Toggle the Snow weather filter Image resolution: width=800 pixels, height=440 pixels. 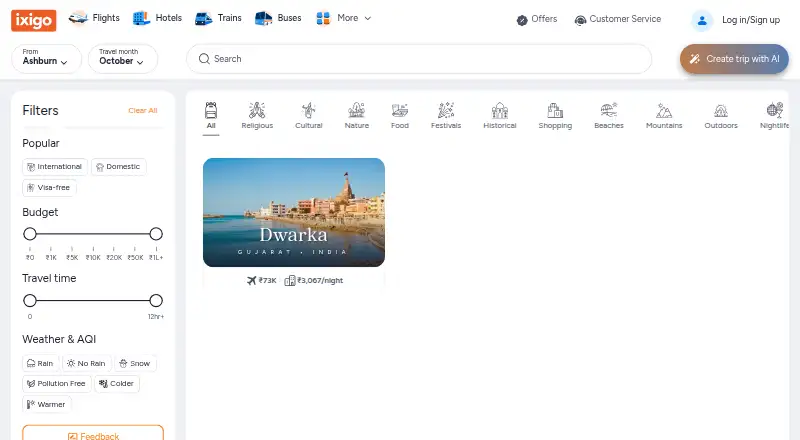pos(135,363)
